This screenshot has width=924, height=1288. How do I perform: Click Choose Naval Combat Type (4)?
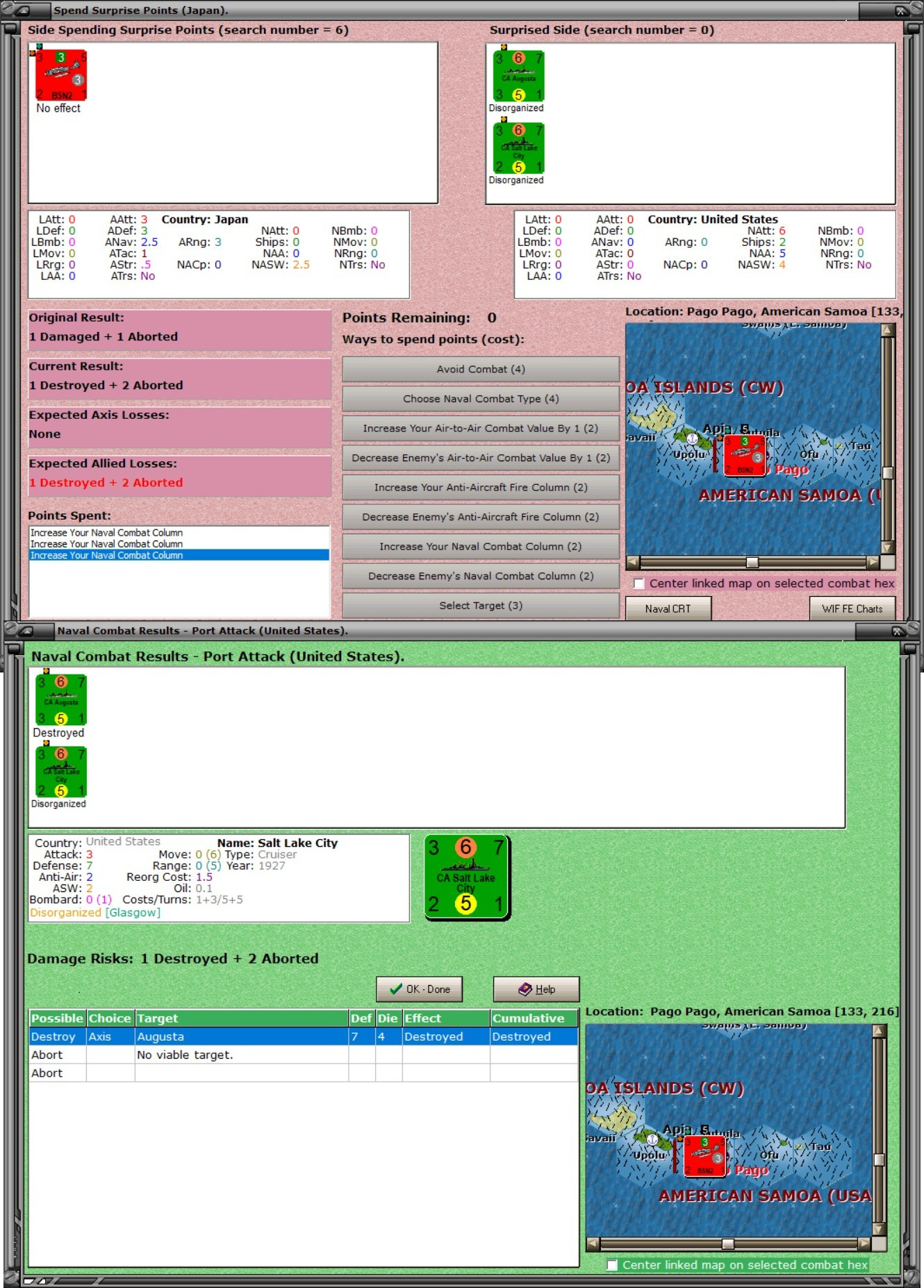pyautogui.click(x=481, y=399)
